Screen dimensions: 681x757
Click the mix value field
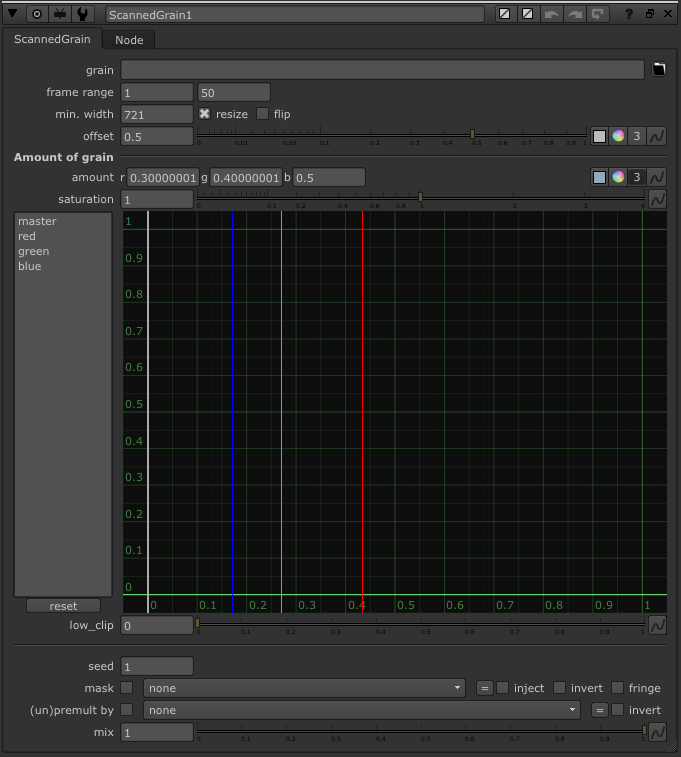[157, 732]
